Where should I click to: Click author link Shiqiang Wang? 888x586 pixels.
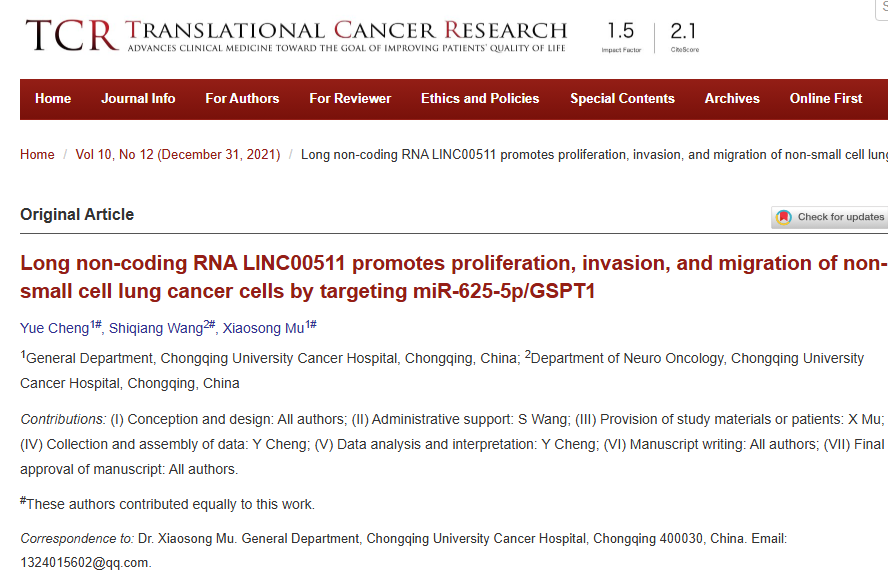(156, 328)
